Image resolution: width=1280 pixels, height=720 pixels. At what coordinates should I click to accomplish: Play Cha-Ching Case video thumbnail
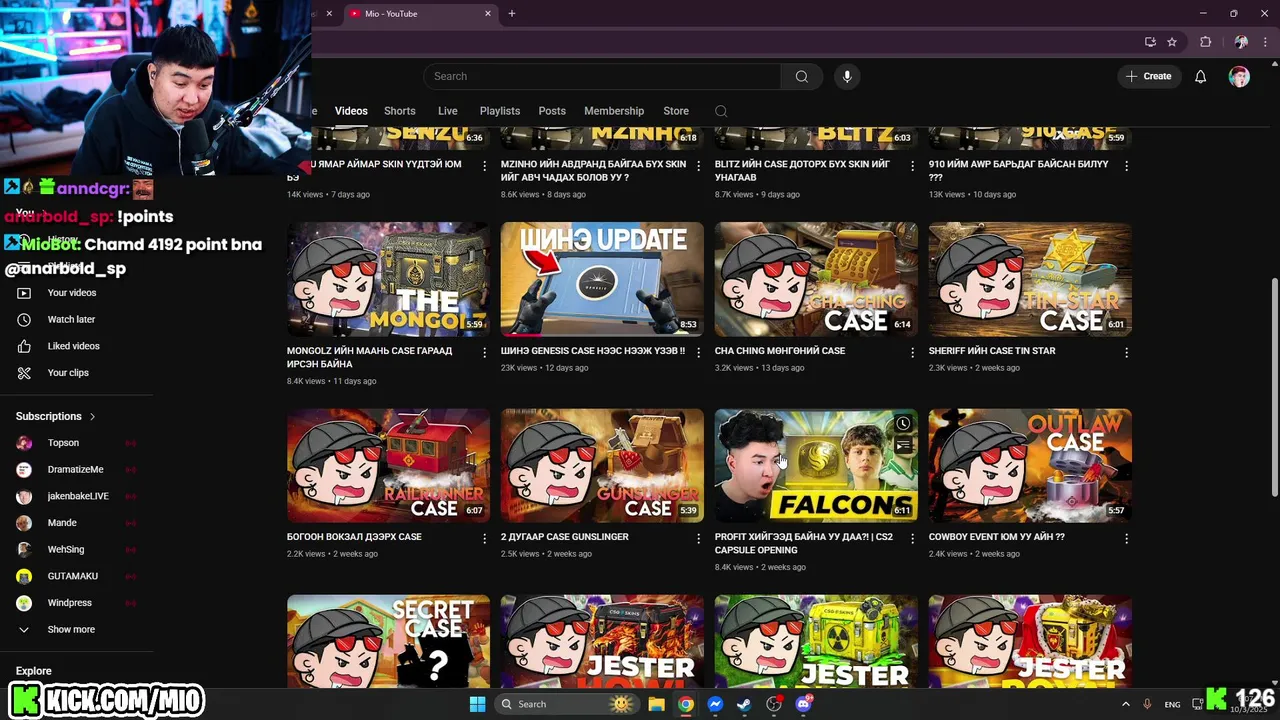pyautogui.click(x=816, y=279)
